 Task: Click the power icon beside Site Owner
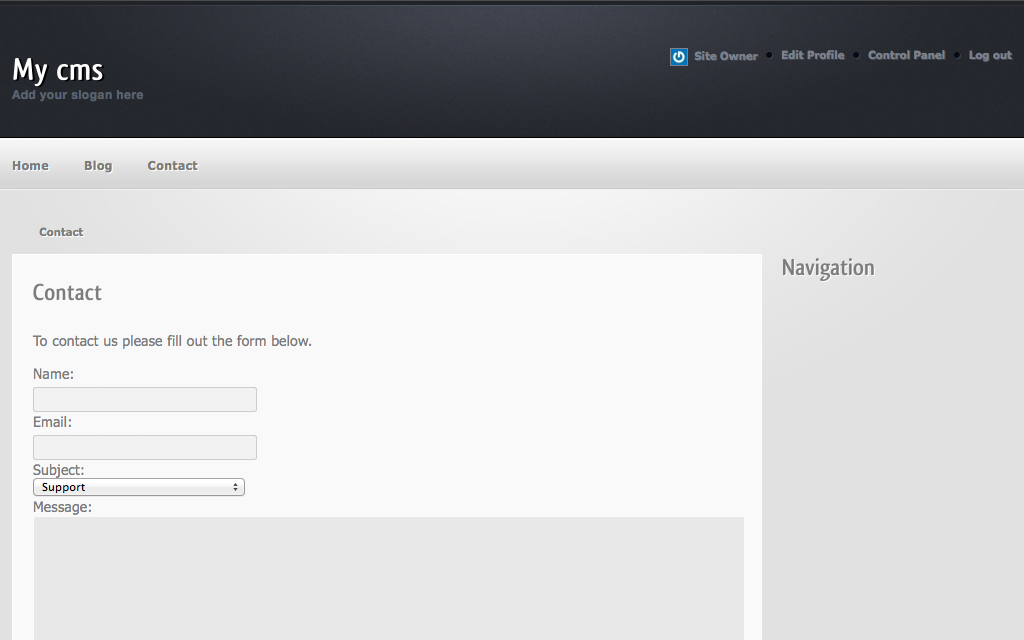click(678, 56)
